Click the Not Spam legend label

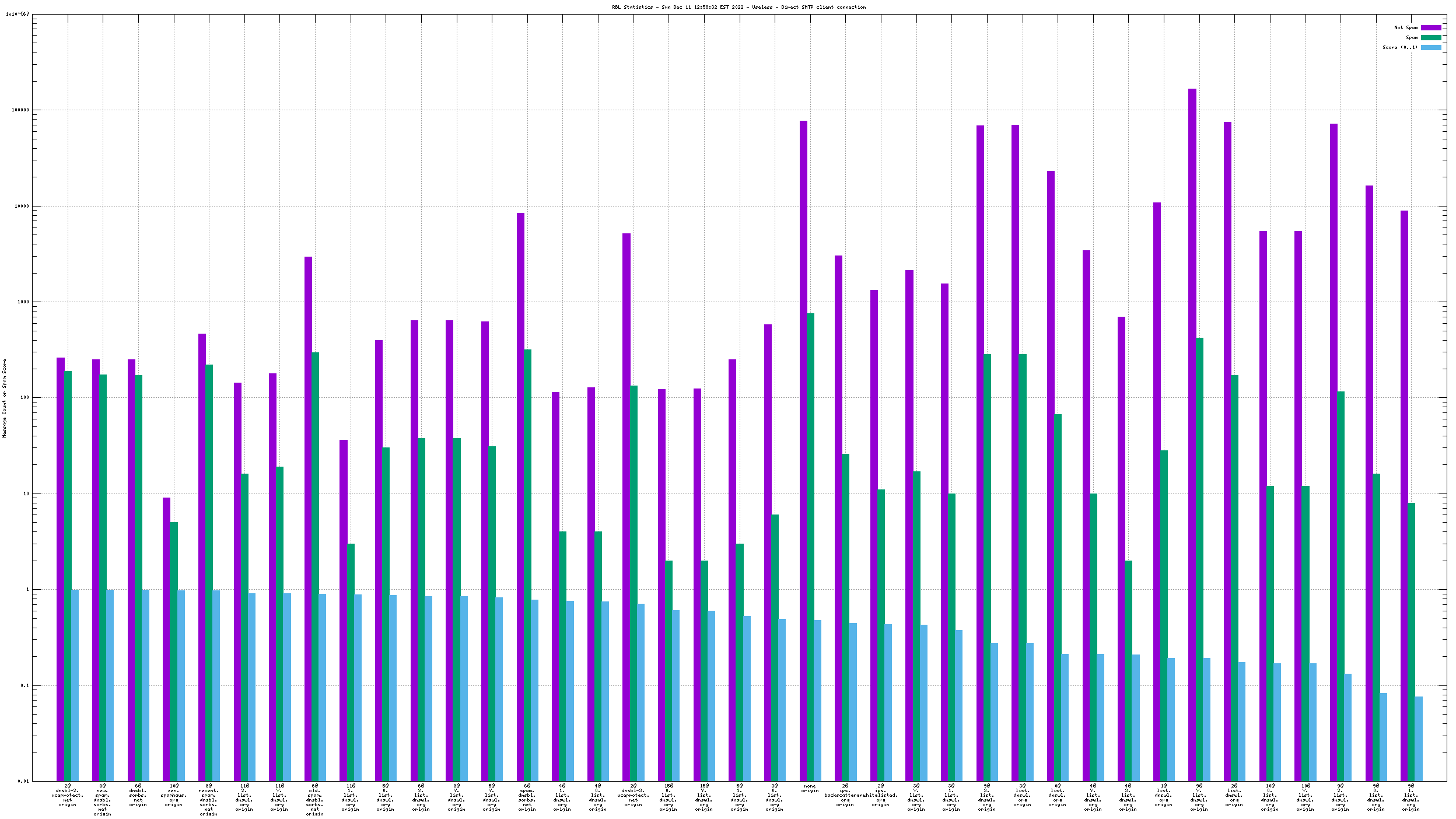1405,27
